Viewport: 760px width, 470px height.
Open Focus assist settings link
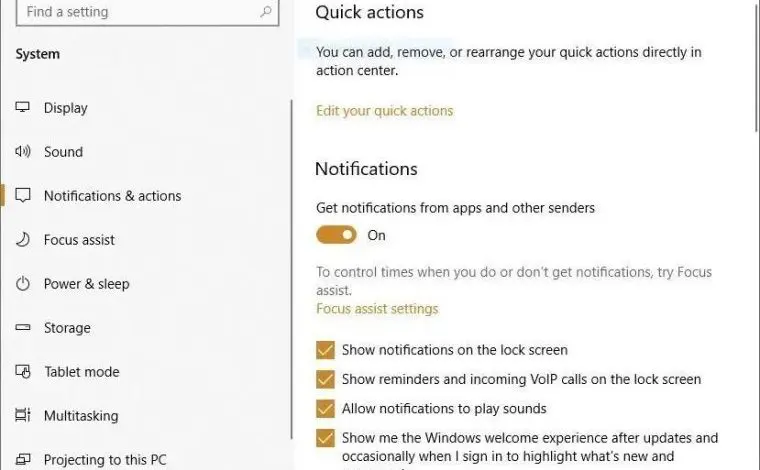click(x=377, y=309)
